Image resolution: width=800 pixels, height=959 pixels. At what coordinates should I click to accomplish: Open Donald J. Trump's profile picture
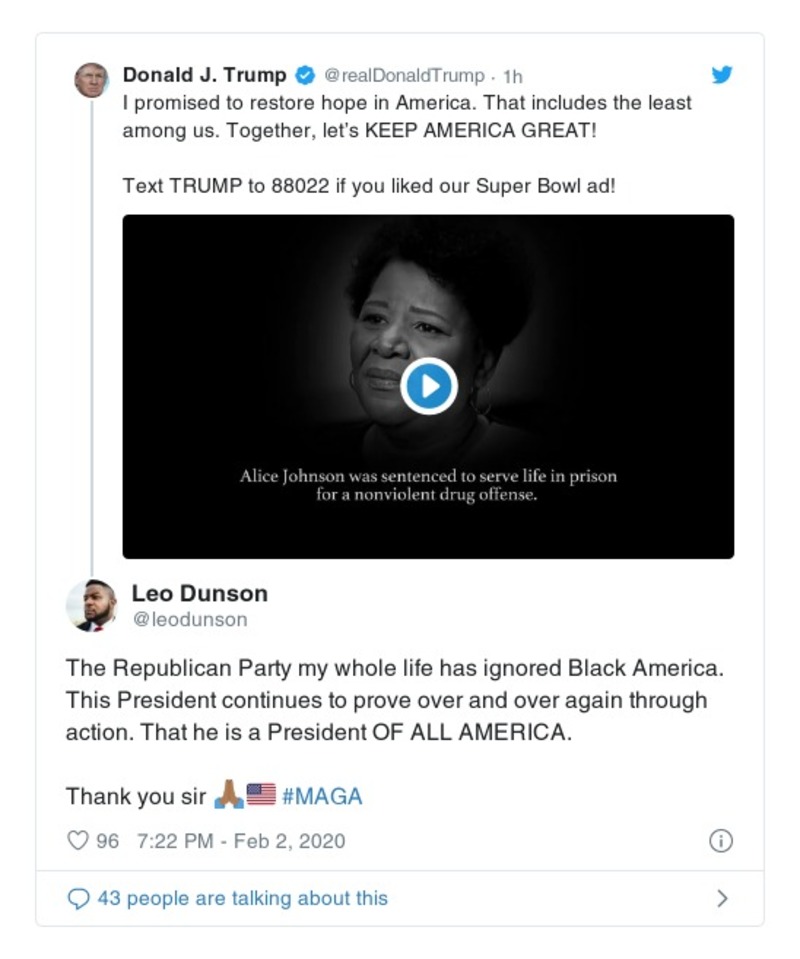[x=91, y=80]
